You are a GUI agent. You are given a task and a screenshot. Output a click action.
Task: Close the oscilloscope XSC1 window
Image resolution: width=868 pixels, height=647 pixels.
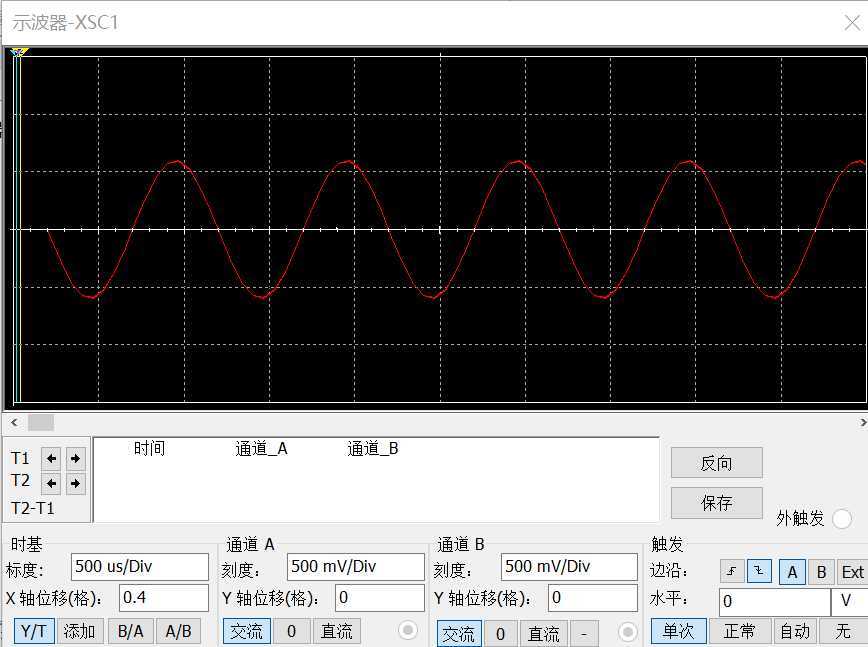(852, 23)
